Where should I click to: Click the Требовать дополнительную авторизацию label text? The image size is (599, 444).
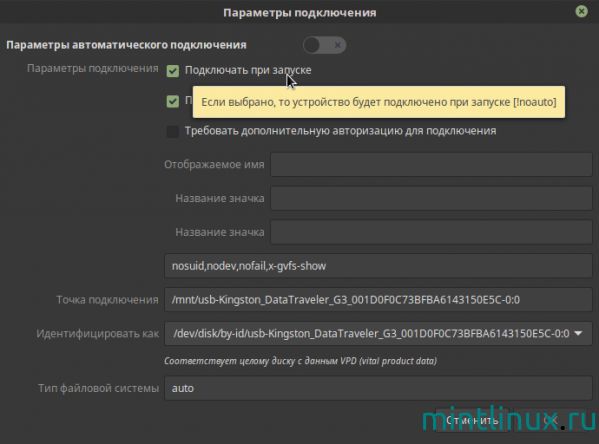point(340,131)
